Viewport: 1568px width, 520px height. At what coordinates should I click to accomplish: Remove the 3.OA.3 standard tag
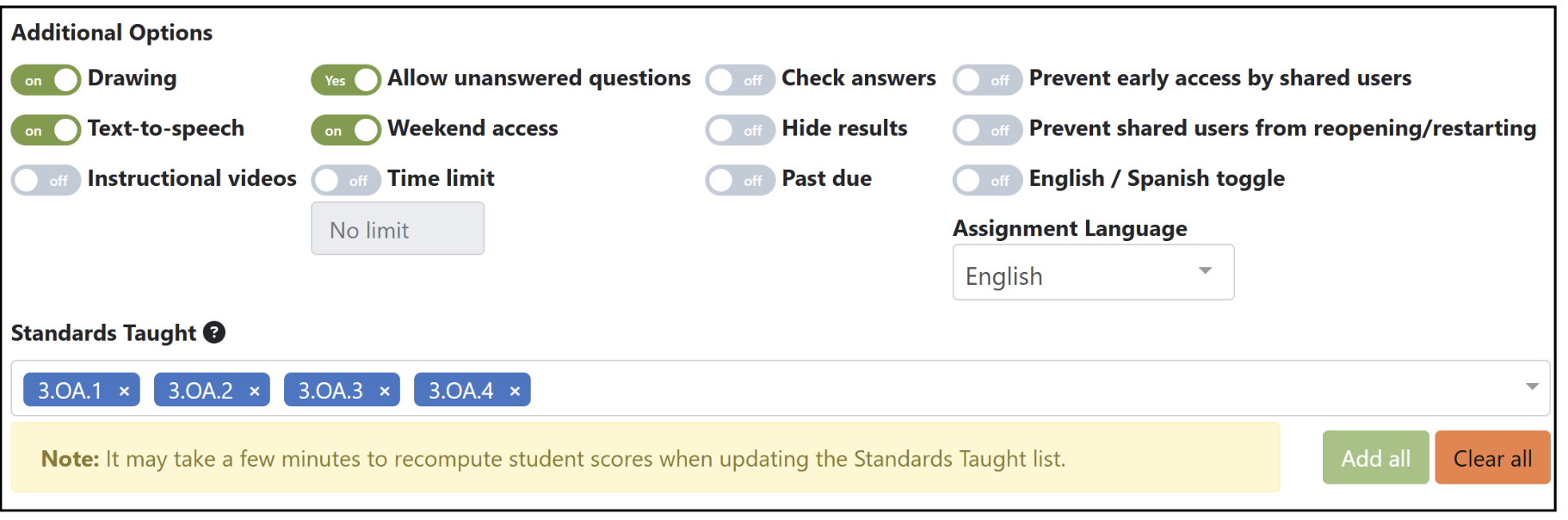pos(385,391)
